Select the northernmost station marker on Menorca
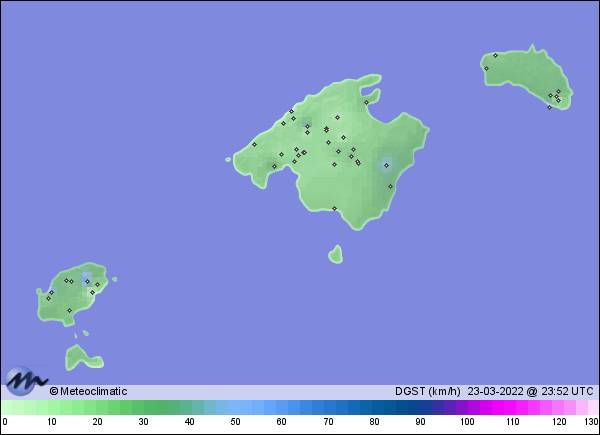Viewport: 600px width, 435px height. (495, 55)
